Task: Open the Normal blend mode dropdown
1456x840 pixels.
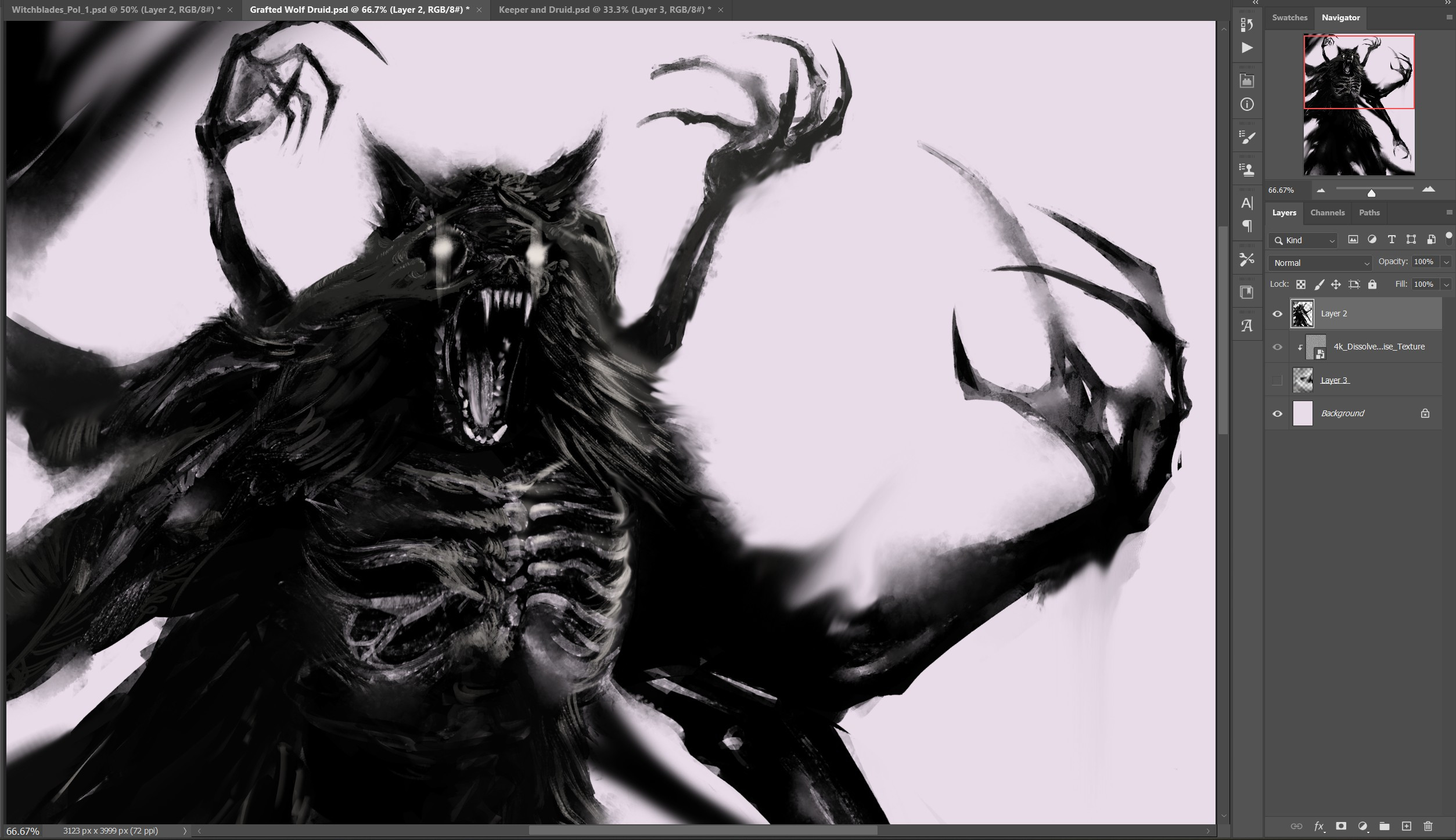Action: 1320,263
